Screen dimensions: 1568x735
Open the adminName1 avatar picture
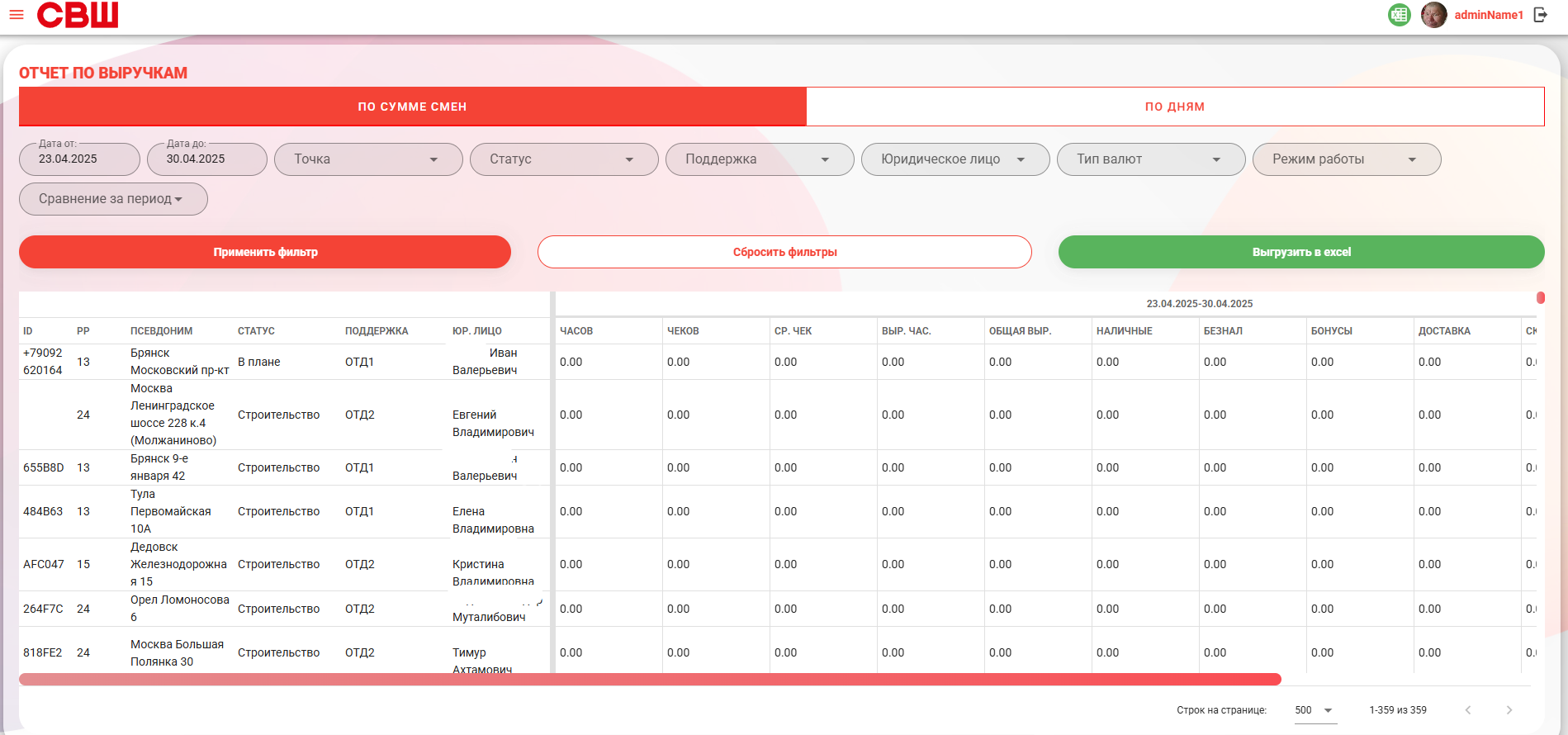pyautogui.click(x=1434, y=15)
